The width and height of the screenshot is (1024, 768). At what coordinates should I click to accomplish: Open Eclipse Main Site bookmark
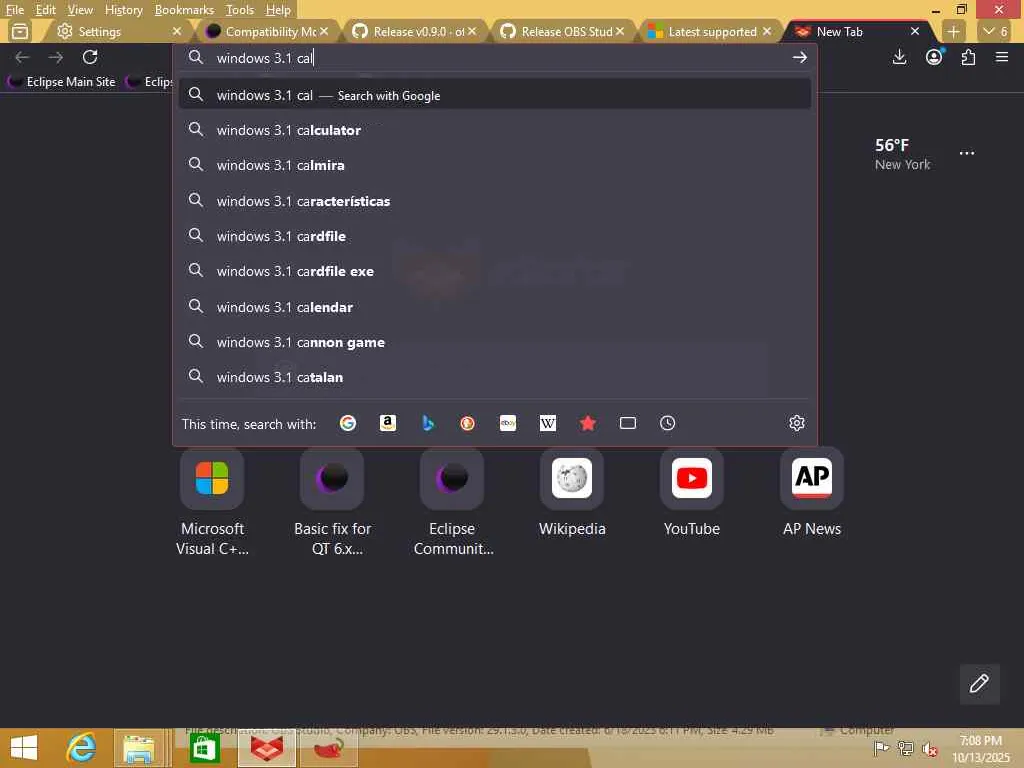pyautogui.click(x=61, y=82)
